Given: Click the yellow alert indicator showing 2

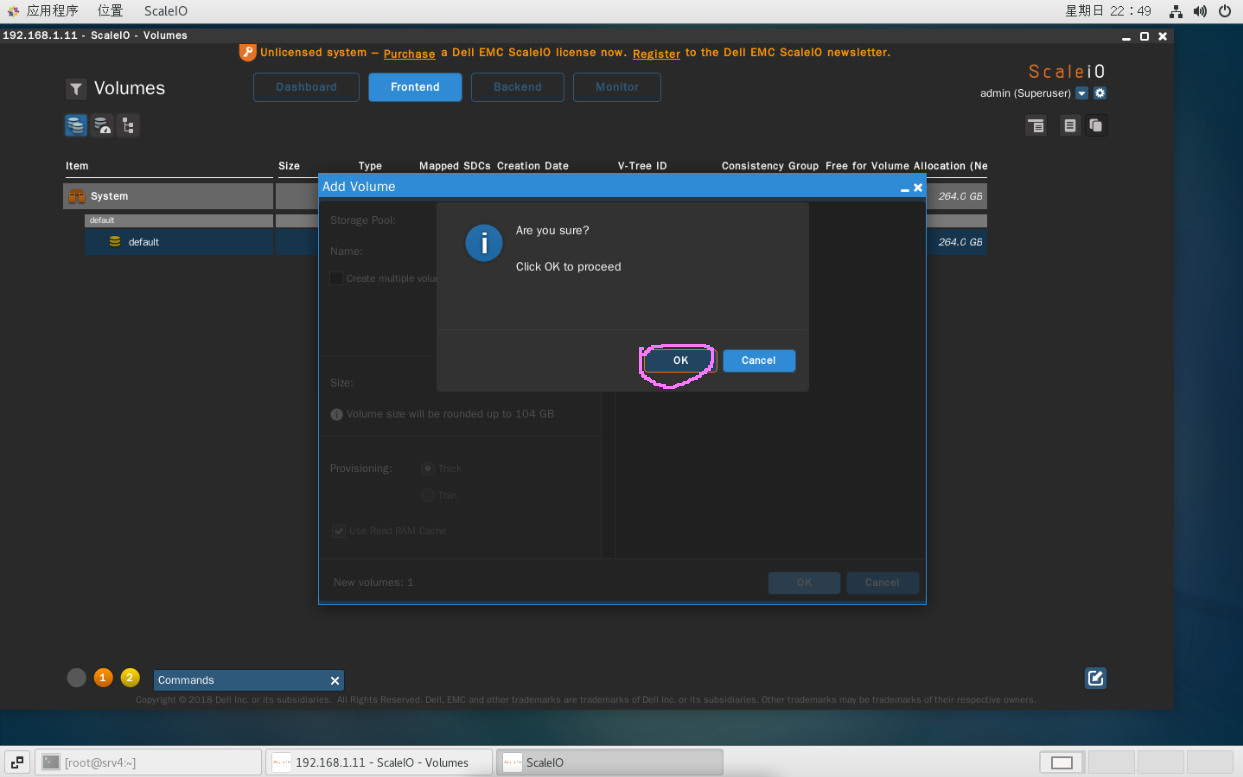Looking at the screenshot, I should [x=130, y=678].
